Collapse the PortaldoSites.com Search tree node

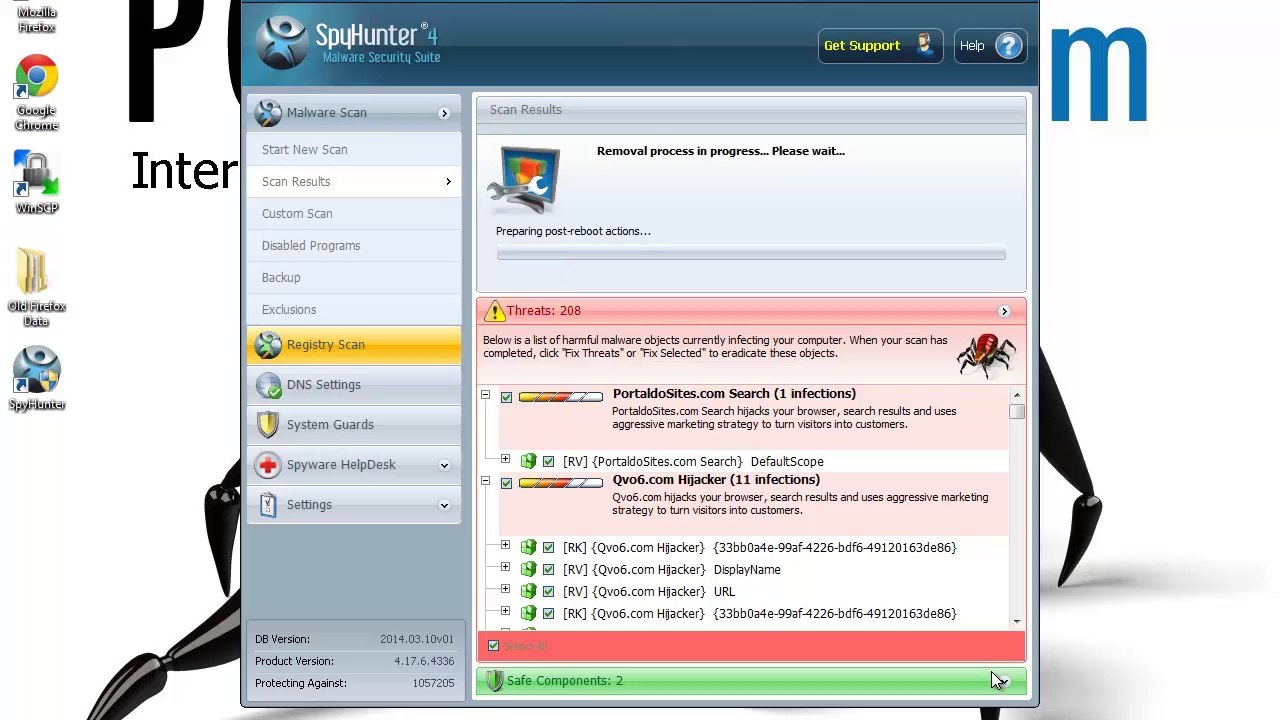point(485,396)
